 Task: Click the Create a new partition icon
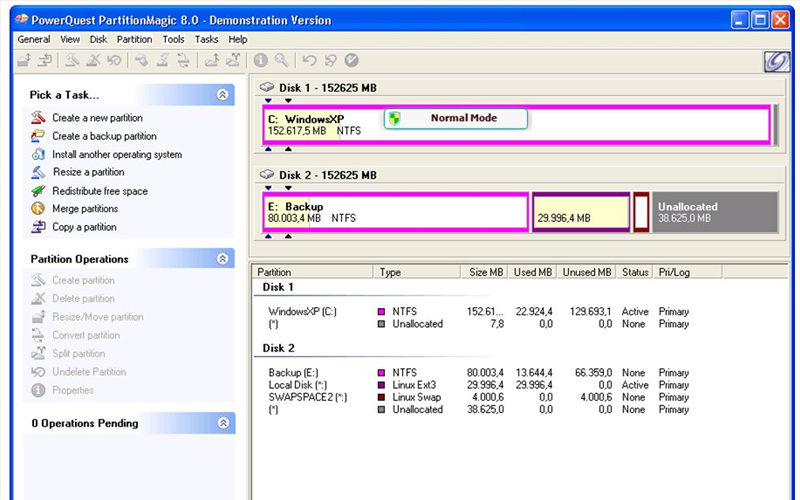[38, 117]
